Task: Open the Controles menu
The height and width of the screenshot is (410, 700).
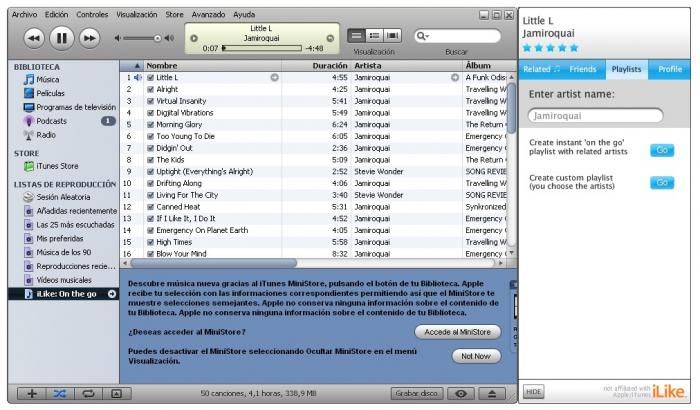Action: tap(92, 14)
